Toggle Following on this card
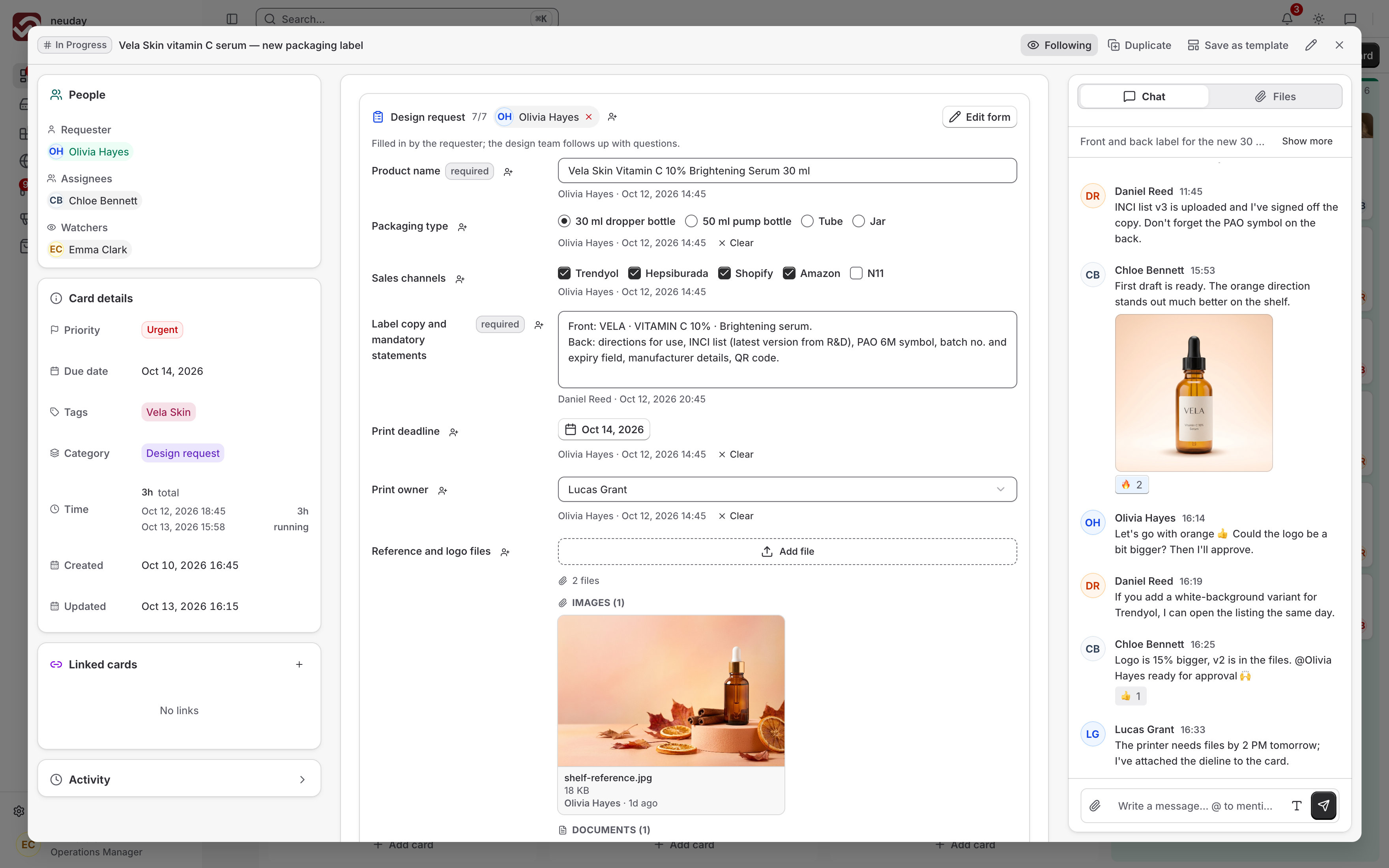 coord(1058,45)
